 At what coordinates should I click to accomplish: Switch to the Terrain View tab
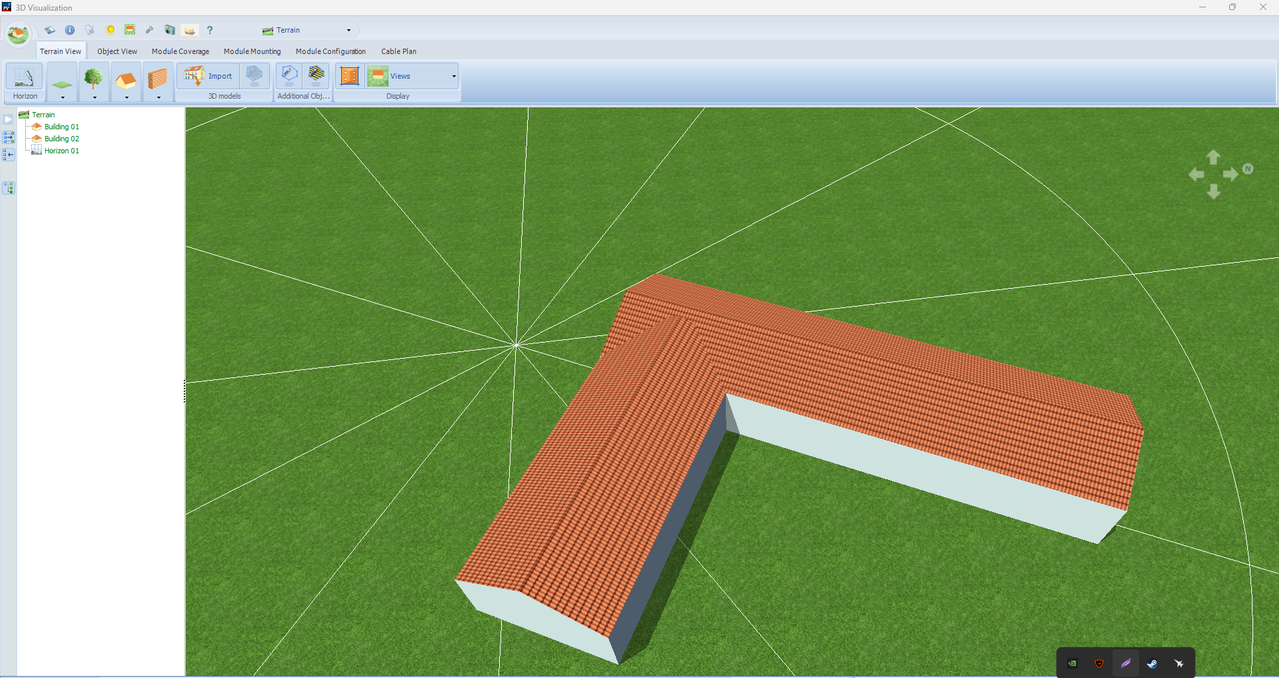coord(60,51)
